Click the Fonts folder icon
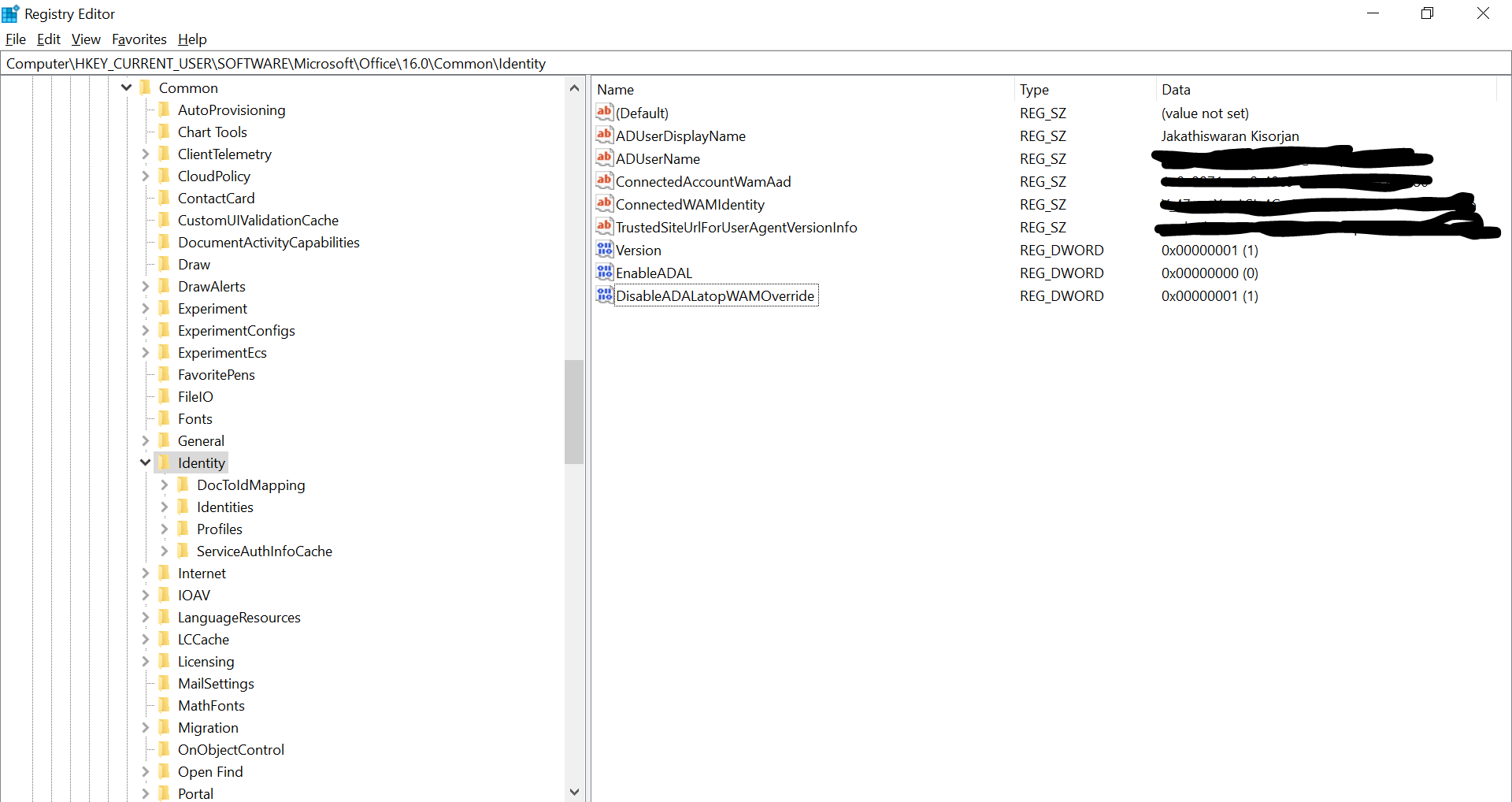This screenshot has height=802, width=1512. click(x=164, y=418)
